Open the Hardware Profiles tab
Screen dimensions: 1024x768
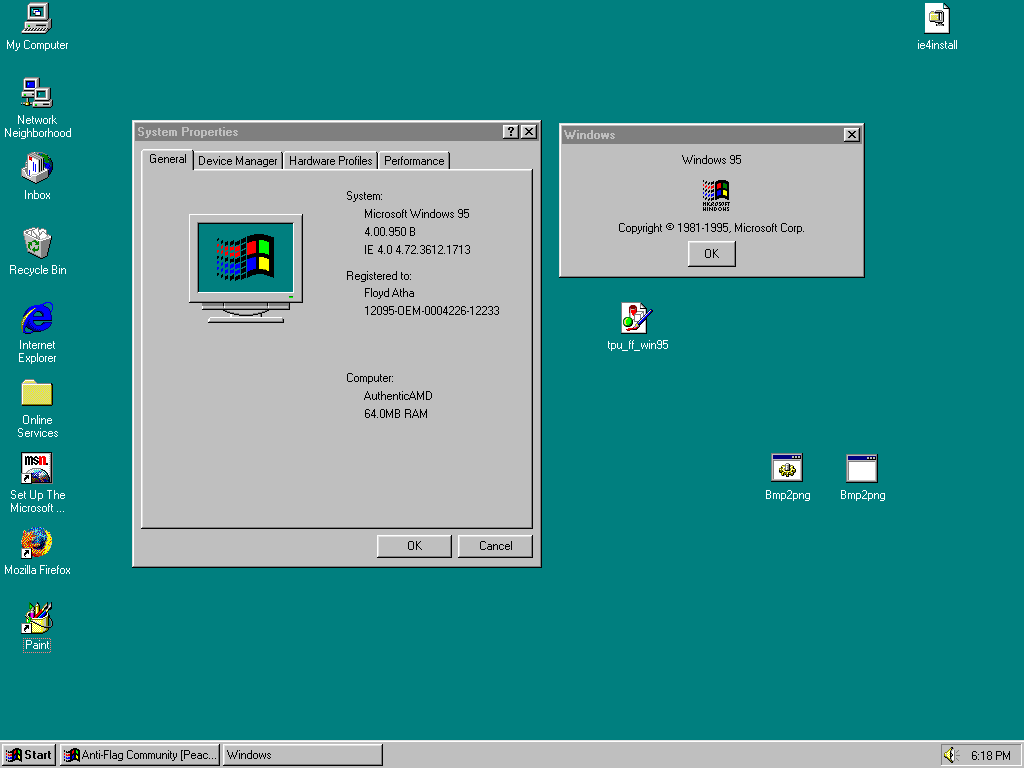pyautogui.click(x=330, y=161)
